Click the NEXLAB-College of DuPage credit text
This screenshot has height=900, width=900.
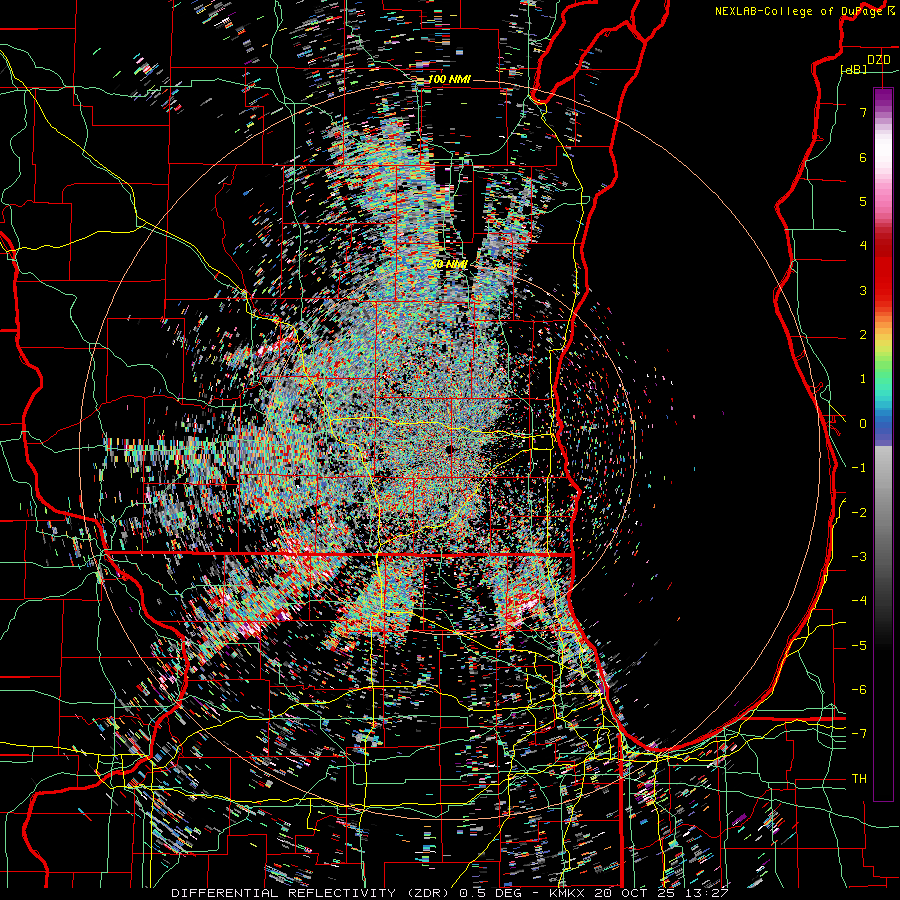[805, 11]
